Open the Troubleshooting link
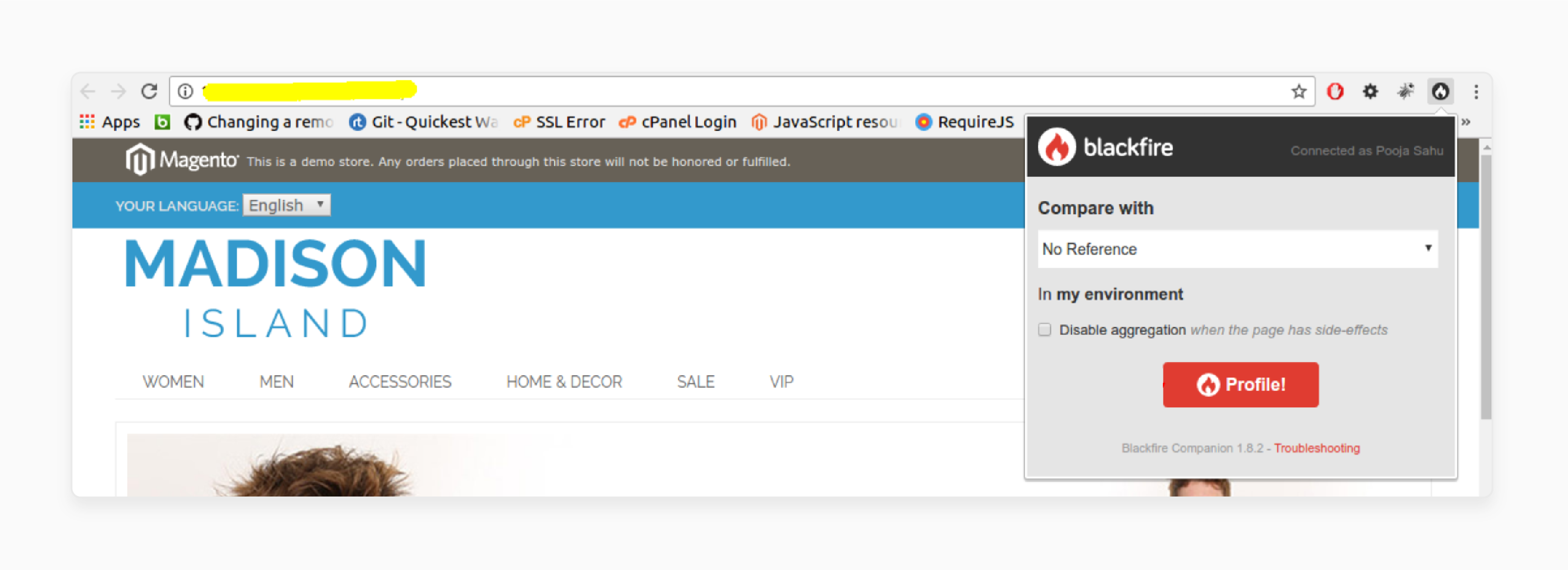 point(1317,448)
